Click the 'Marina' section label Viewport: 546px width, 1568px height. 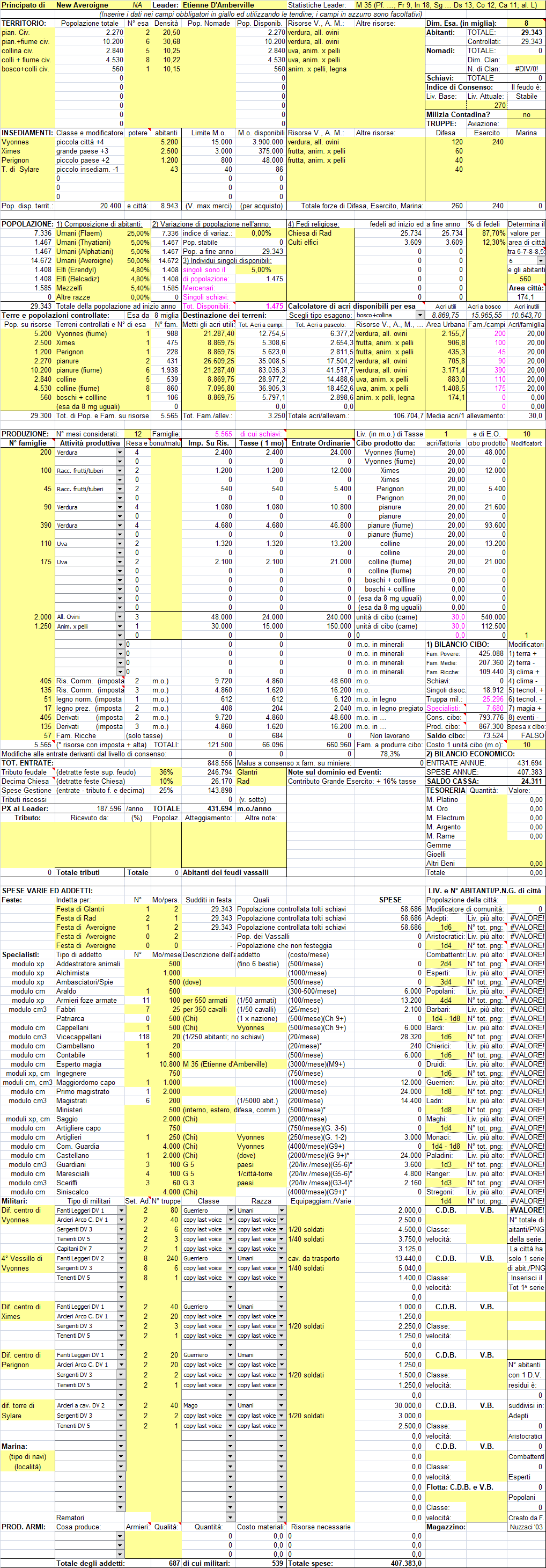pyautogui.click(x=14, y=1446)
